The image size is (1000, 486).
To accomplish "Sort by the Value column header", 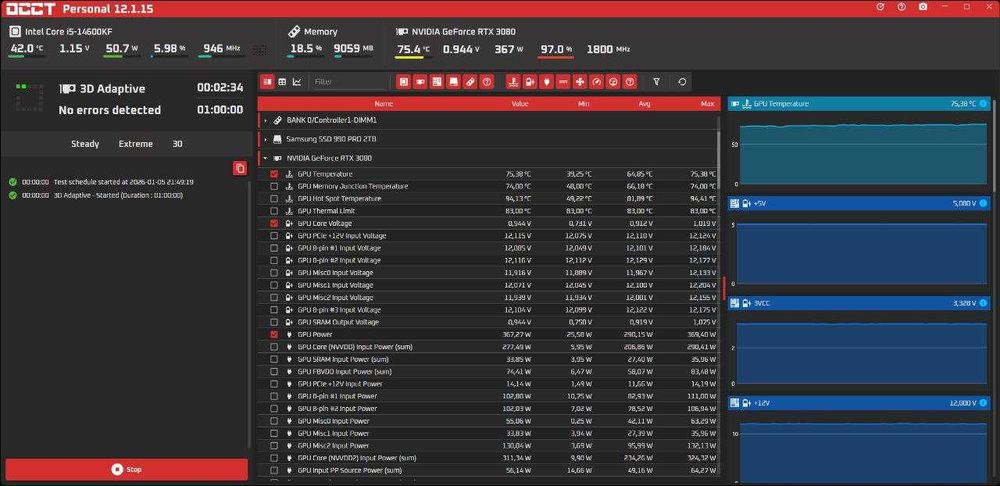I will coord(520,103).
